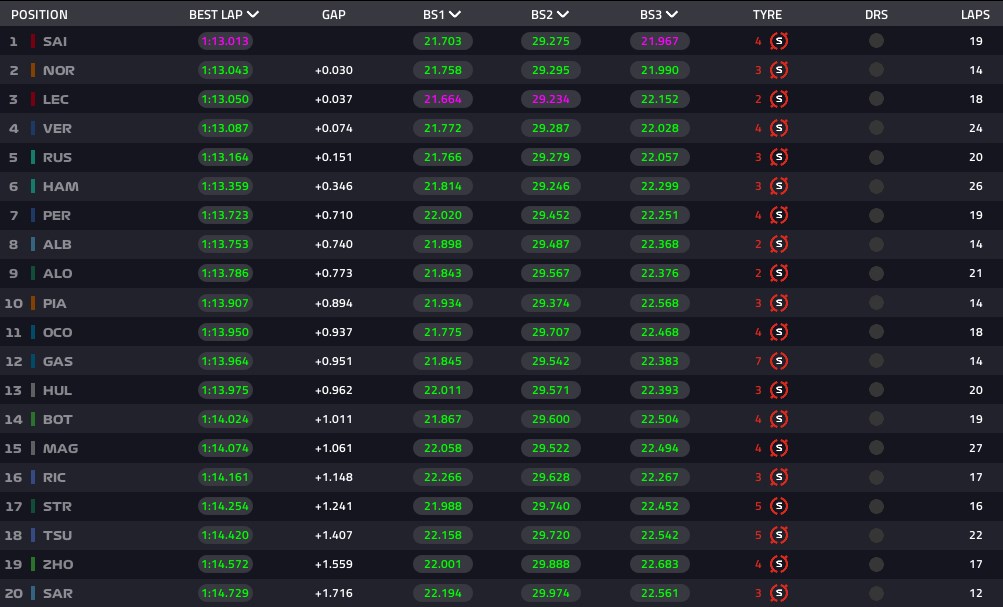Expand the BS3 column chevron
This screenshot has height=607, width=1003.
(672, 14)
